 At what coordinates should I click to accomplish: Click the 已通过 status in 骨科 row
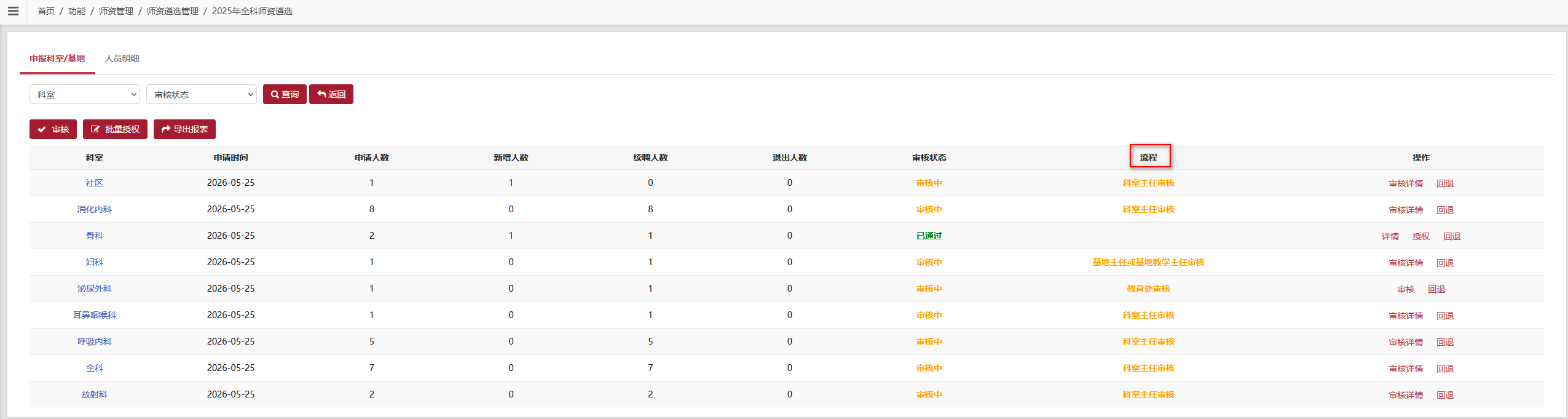coord(929,236)
